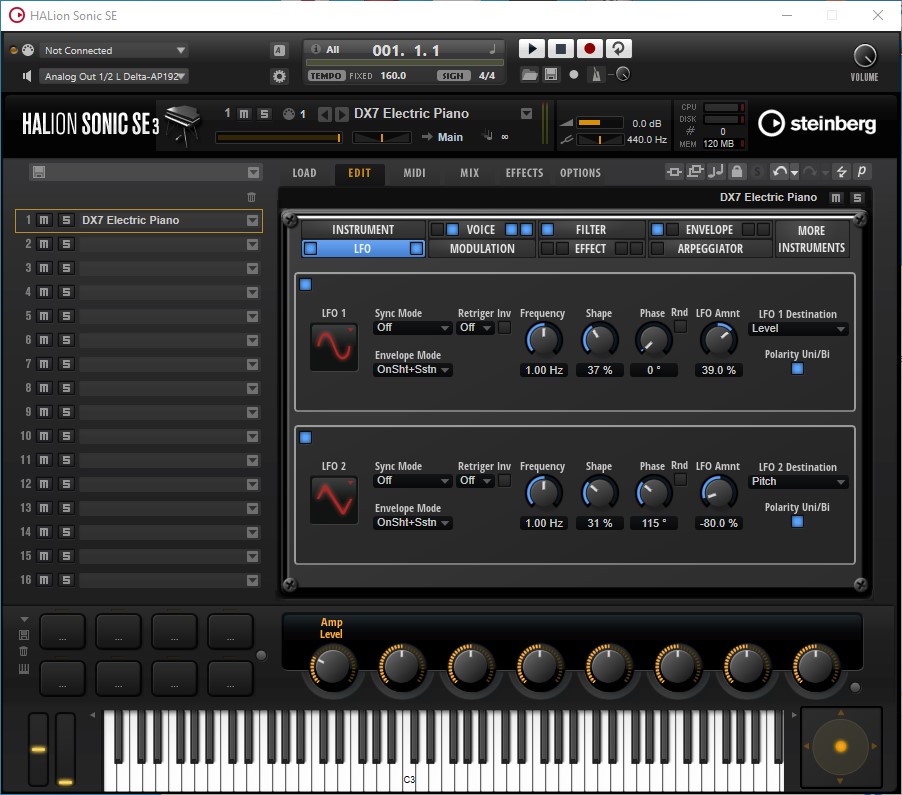
Task: Click the redo arrow icon
Action: click(x=809, y=171)
